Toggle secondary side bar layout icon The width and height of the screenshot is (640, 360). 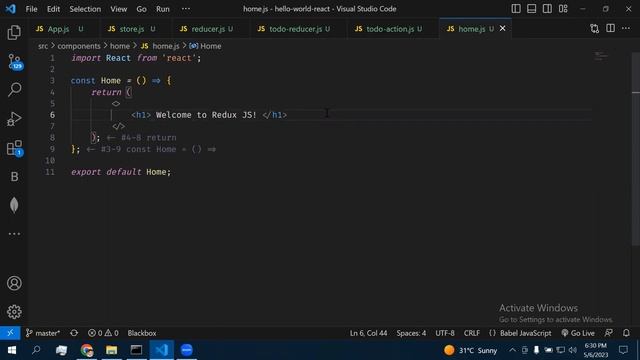pyautogui.click(x=547, y=9)
